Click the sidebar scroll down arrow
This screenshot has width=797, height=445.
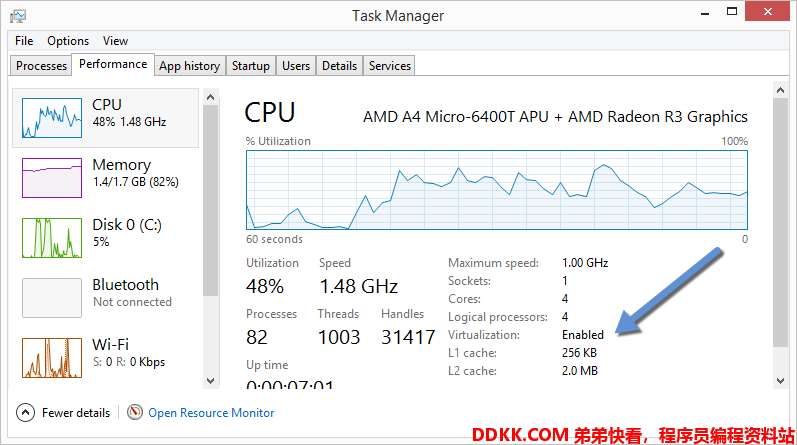point(211,381)
